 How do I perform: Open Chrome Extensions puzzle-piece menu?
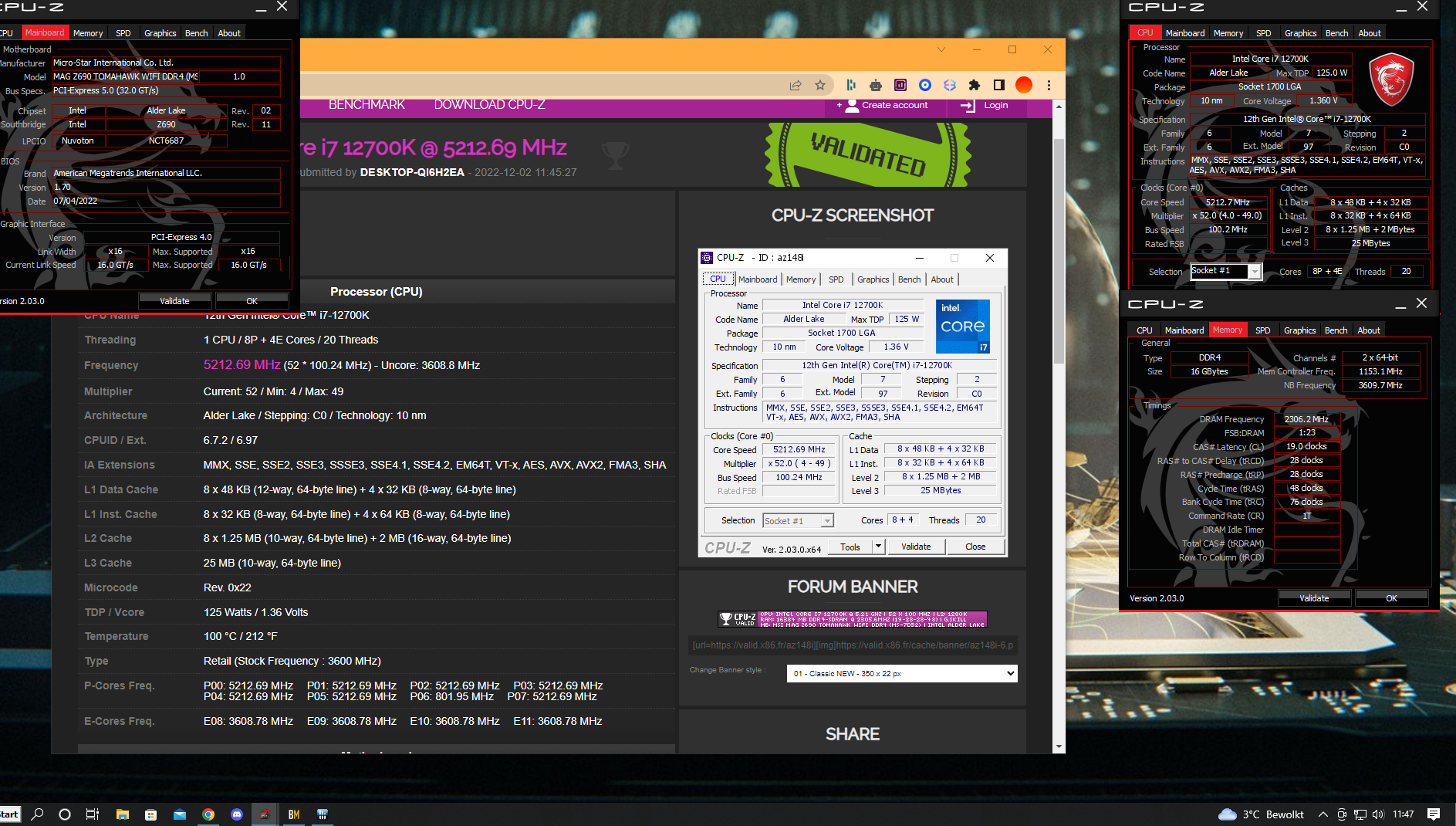(975, 85)
